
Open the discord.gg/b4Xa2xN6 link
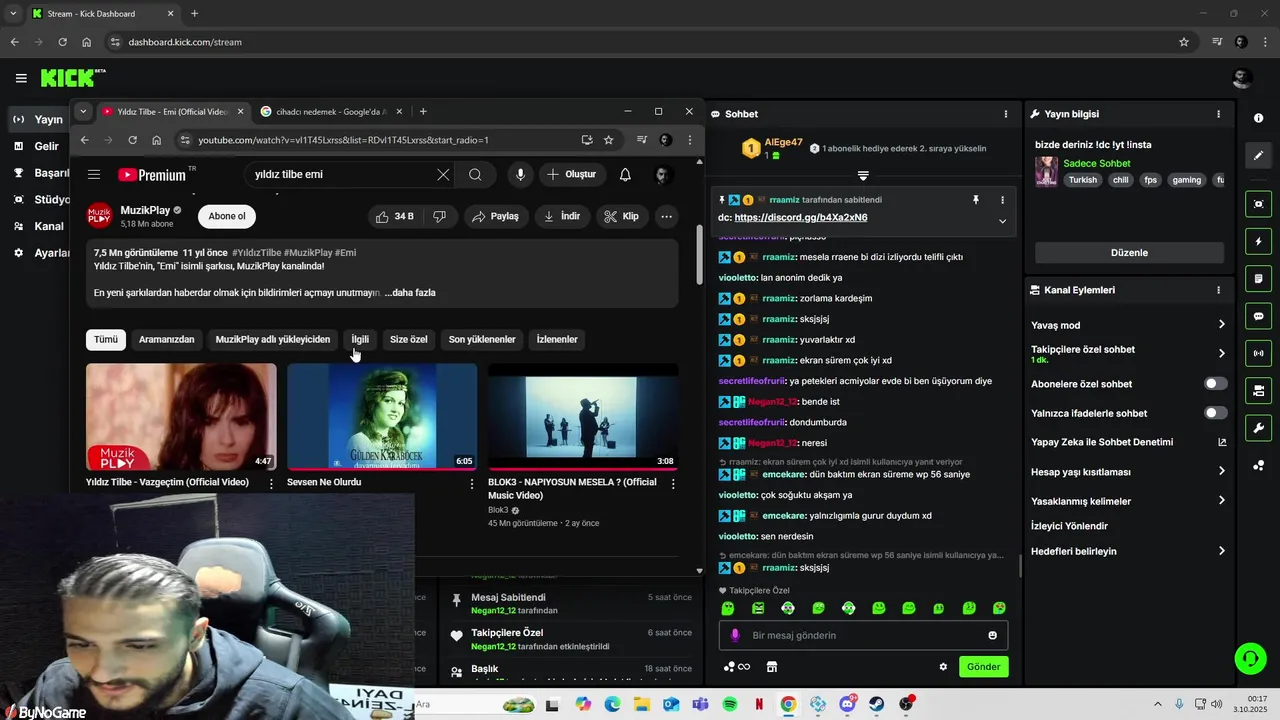point(801,217)
